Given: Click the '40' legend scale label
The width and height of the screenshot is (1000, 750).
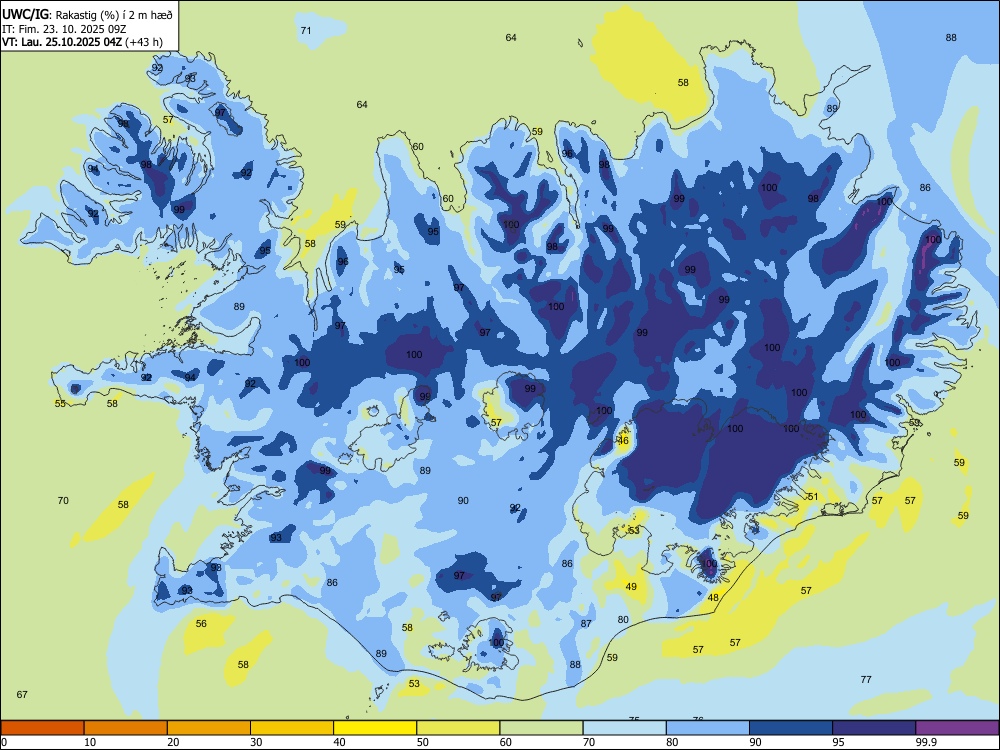Looking at the screenshot, I should pyautogui.click(x=340, y=742).
